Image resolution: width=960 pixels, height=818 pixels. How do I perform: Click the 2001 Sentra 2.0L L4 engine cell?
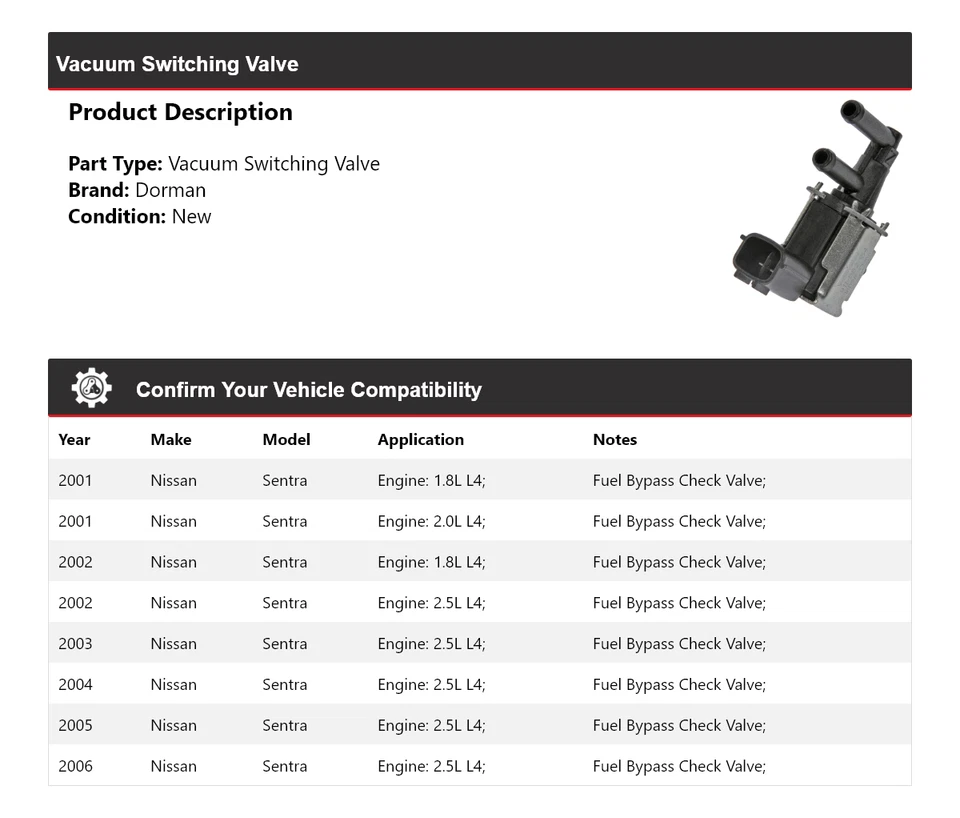click(x=431, y=521)
